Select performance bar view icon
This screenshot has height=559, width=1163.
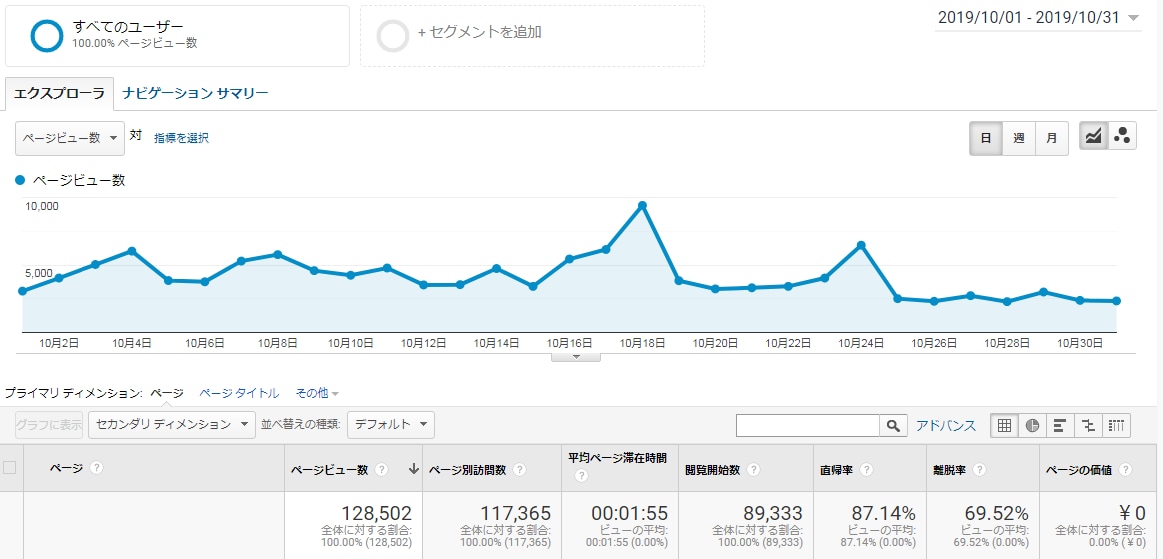1060,425
